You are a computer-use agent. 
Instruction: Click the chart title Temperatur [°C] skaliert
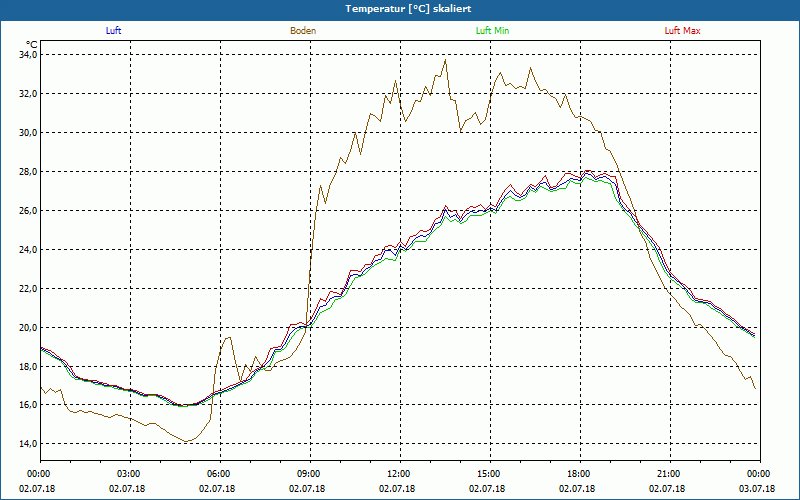tap(408, 9)
